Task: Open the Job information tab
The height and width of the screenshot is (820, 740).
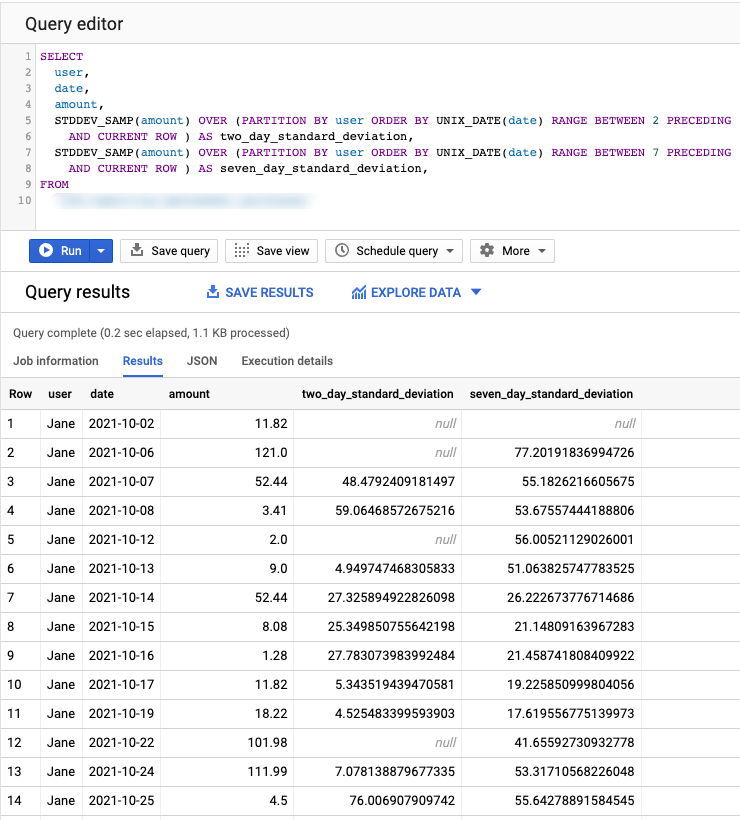Action: [56, 361]
